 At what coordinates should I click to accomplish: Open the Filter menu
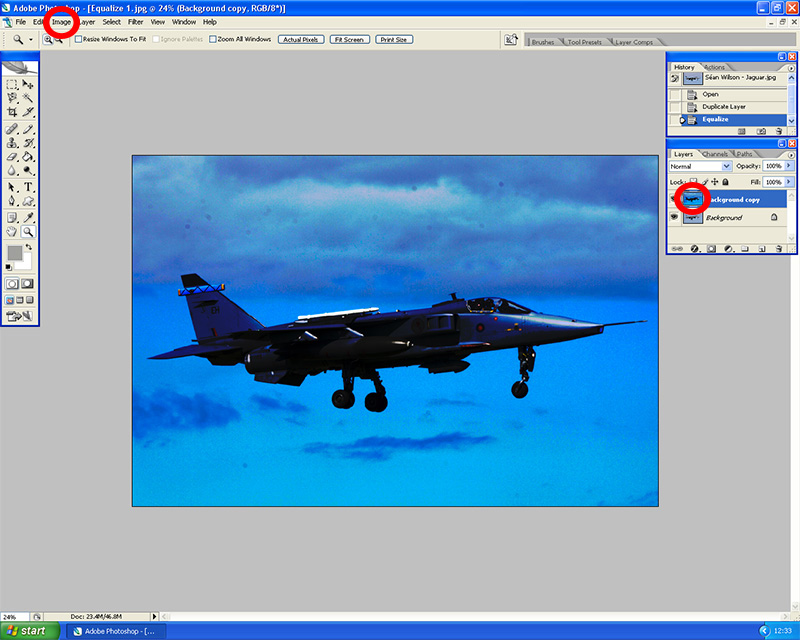coord(135,22)
